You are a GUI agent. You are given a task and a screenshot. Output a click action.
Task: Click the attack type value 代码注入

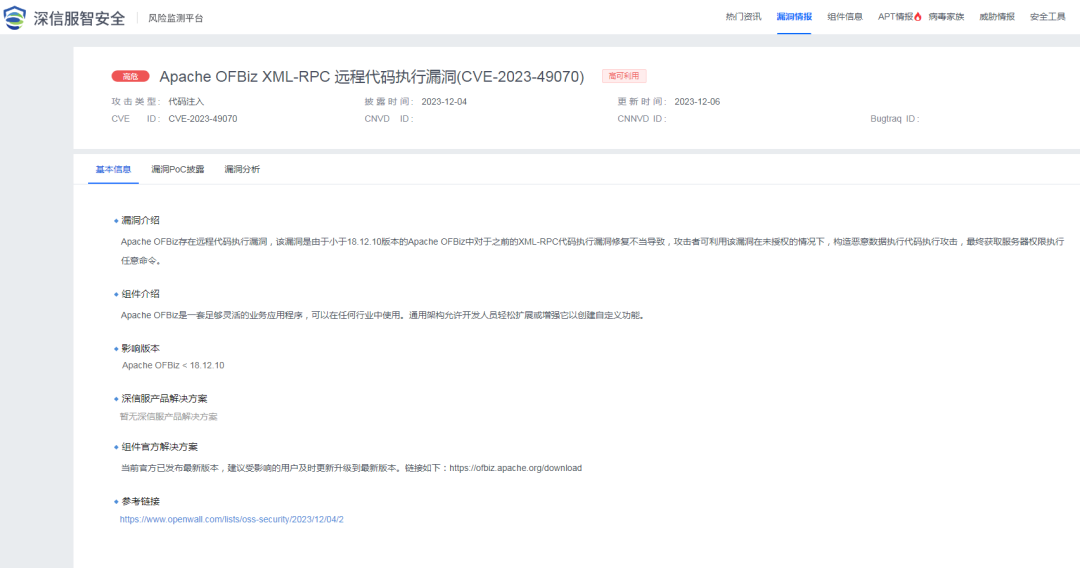[x=186, y=102]
